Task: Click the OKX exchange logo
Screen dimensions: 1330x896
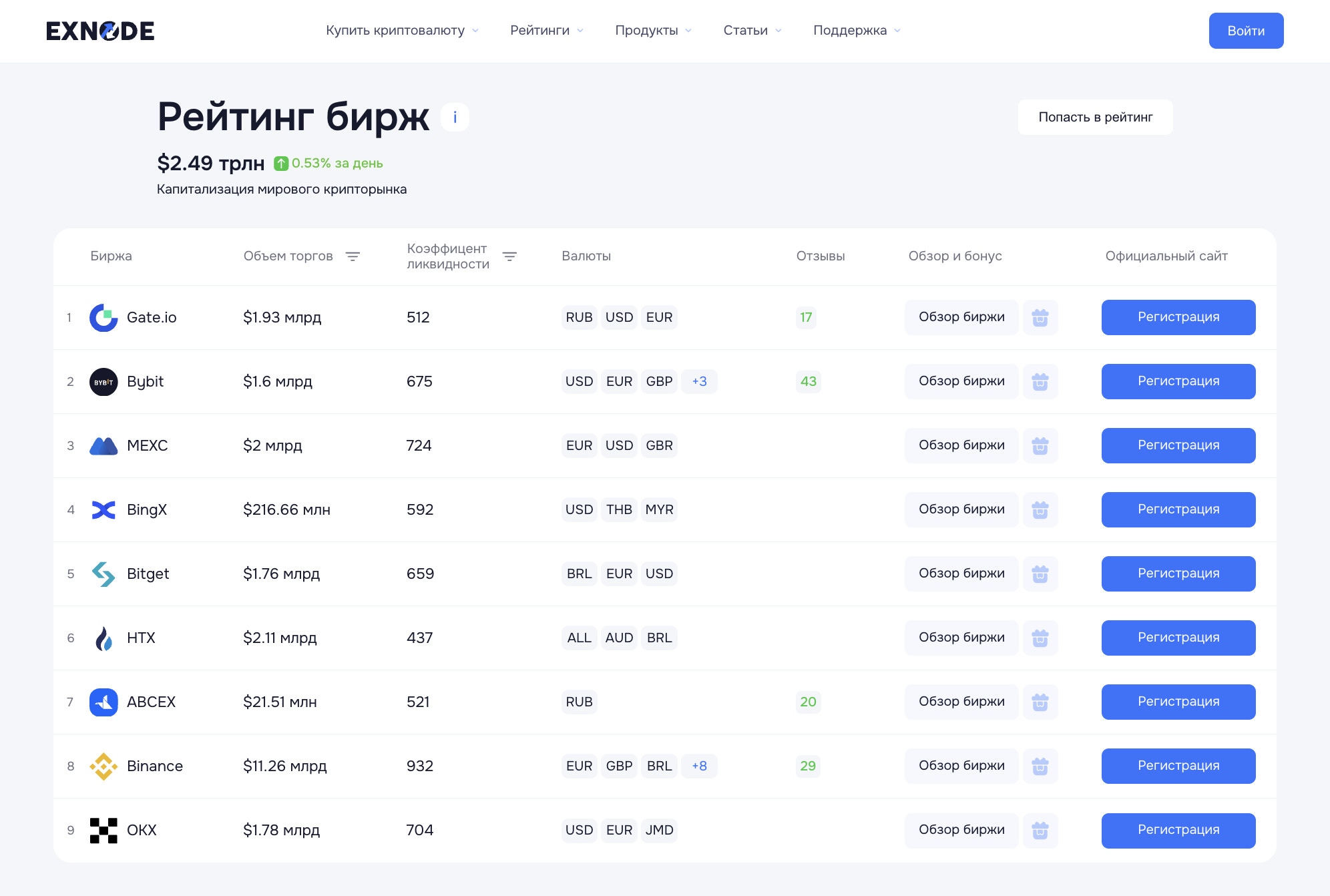Action: 103,831
